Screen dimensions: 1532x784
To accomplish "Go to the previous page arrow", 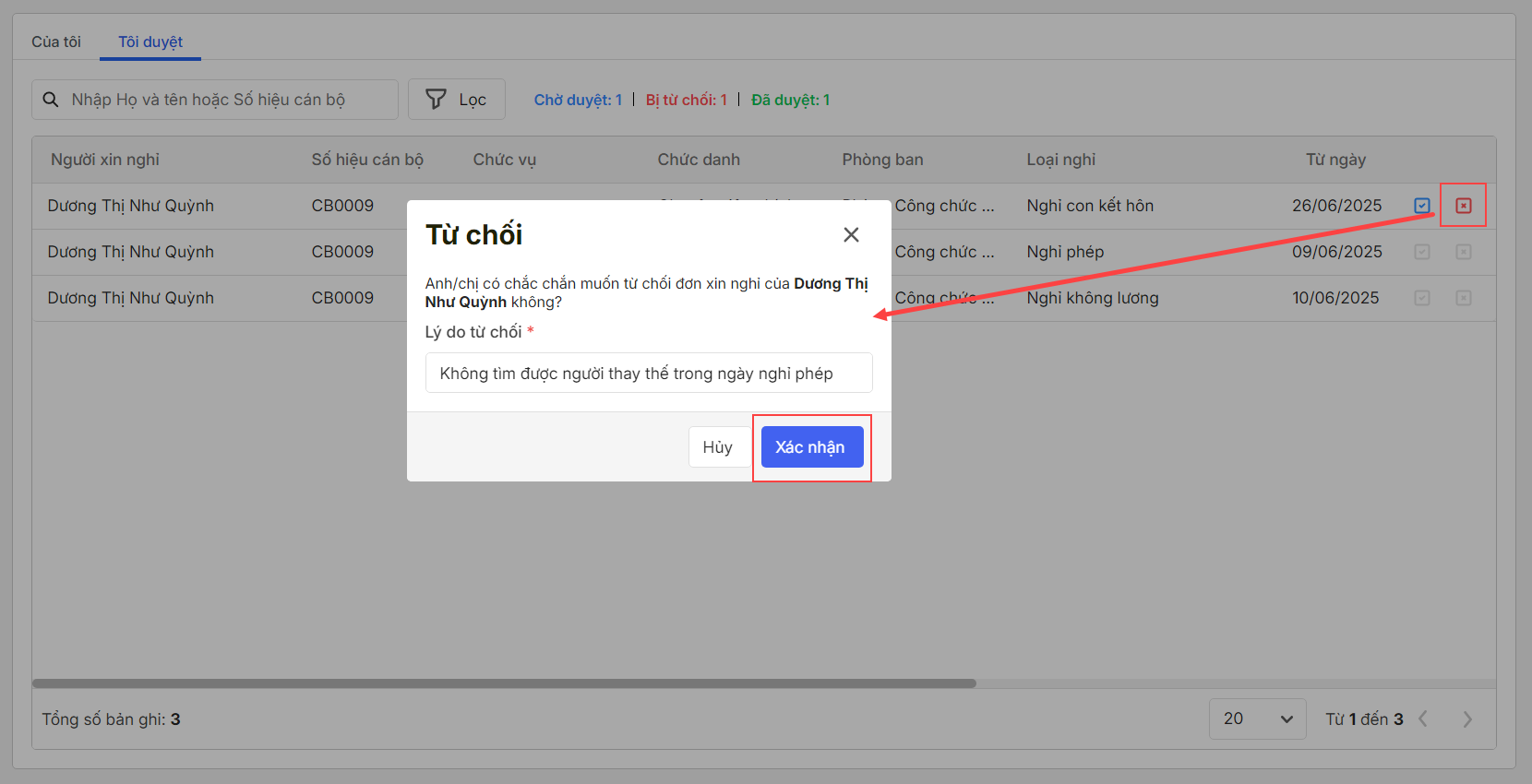I will (x=1423, y=719).
